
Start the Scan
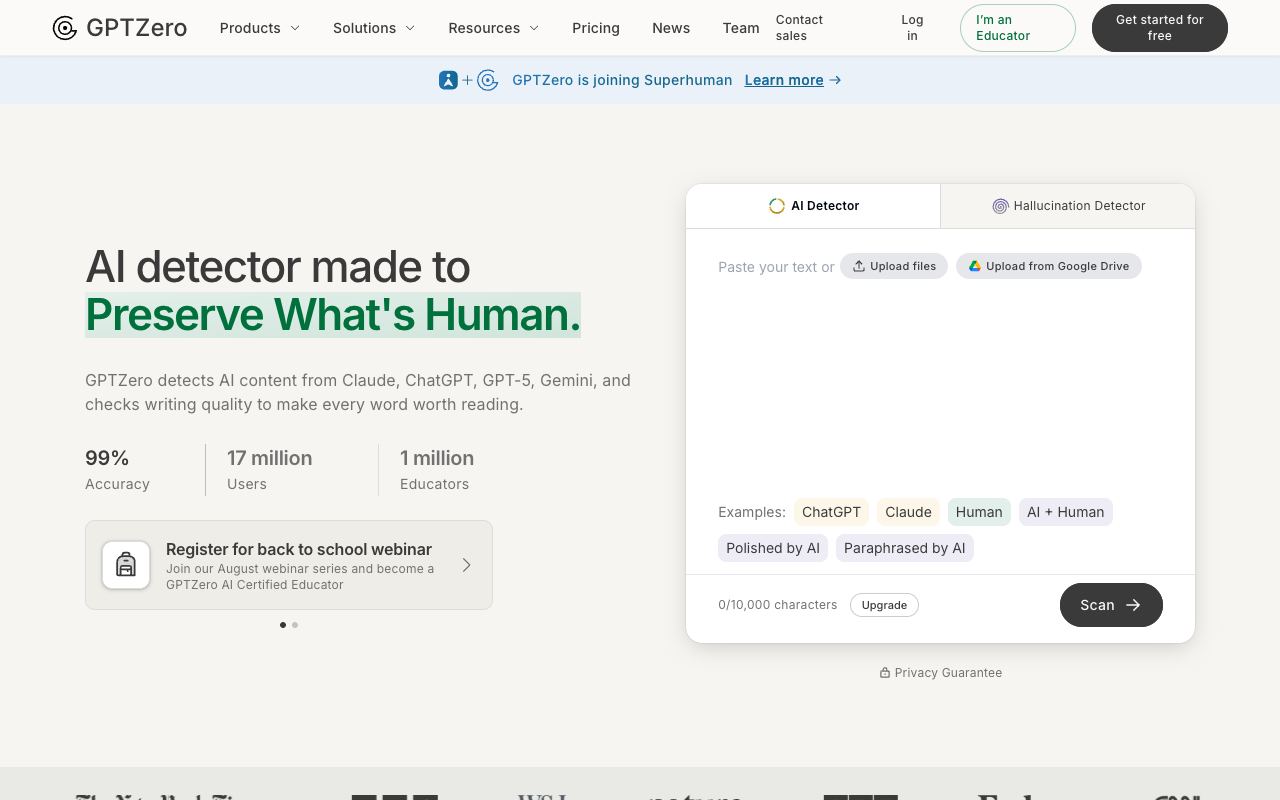pyautogui.click(x=1111, y=605)
